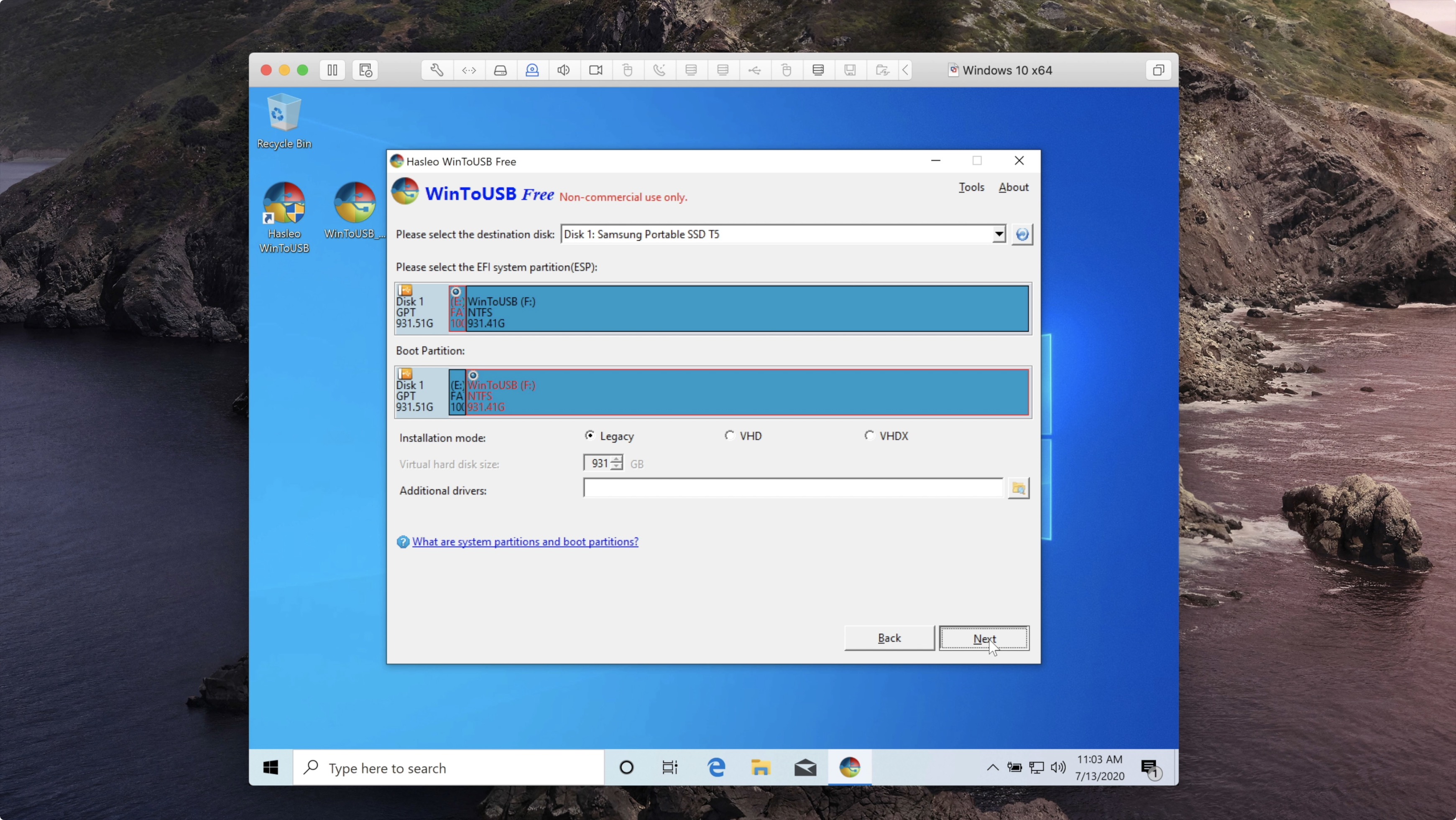Increment the virtual hard disk size

pos(616,459)
